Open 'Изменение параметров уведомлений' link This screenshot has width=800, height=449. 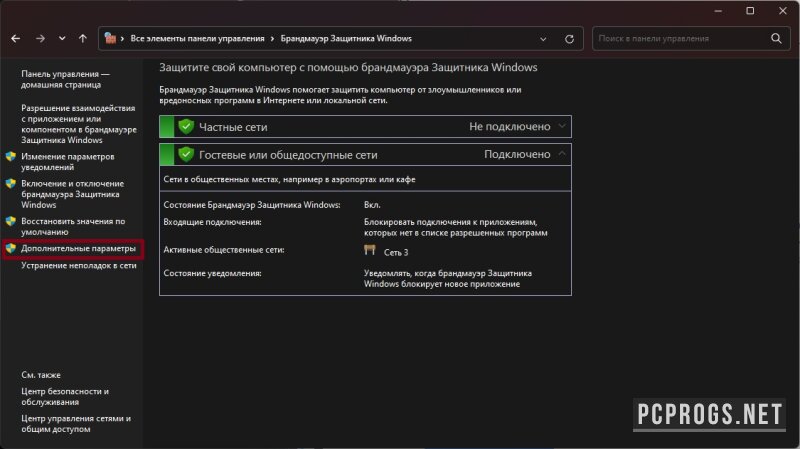[67, 162]
